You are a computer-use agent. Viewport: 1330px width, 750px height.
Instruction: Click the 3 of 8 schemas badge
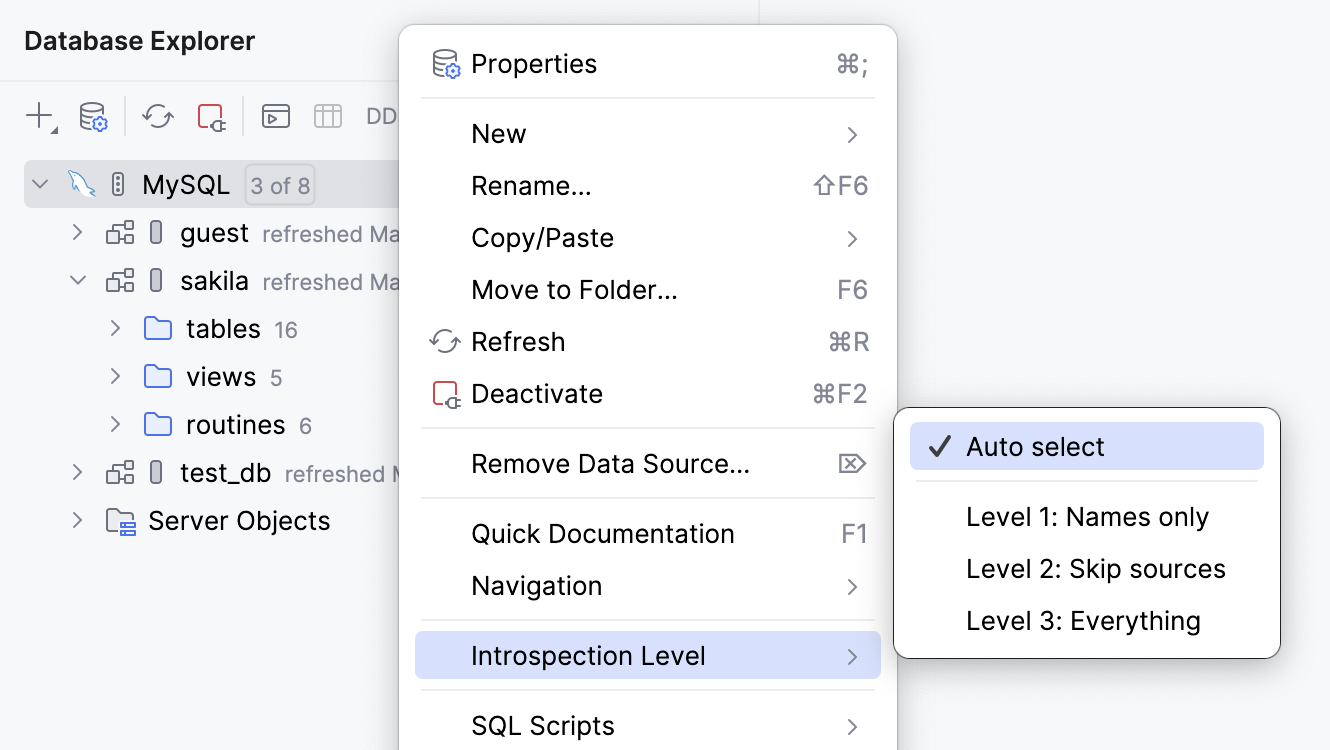[x=280, y=185]
